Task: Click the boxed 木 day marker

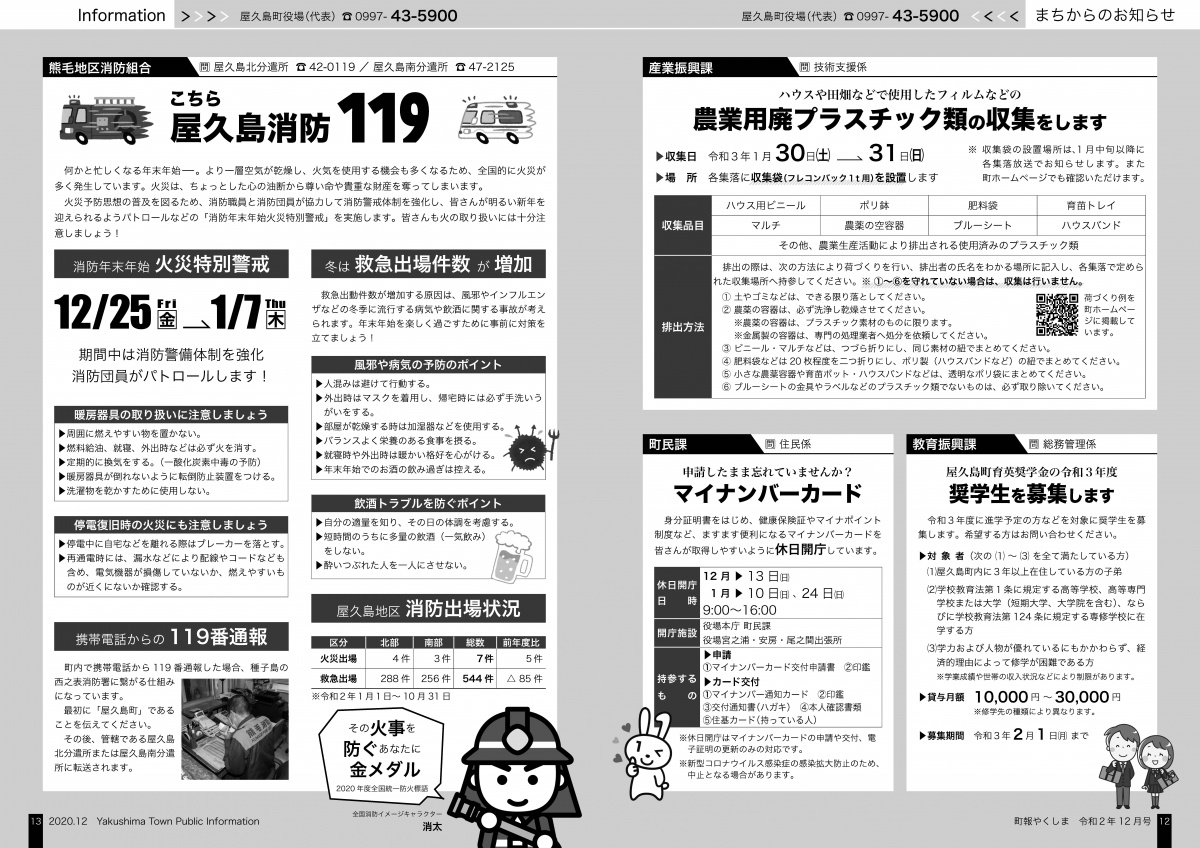Action: coord(275,319)
